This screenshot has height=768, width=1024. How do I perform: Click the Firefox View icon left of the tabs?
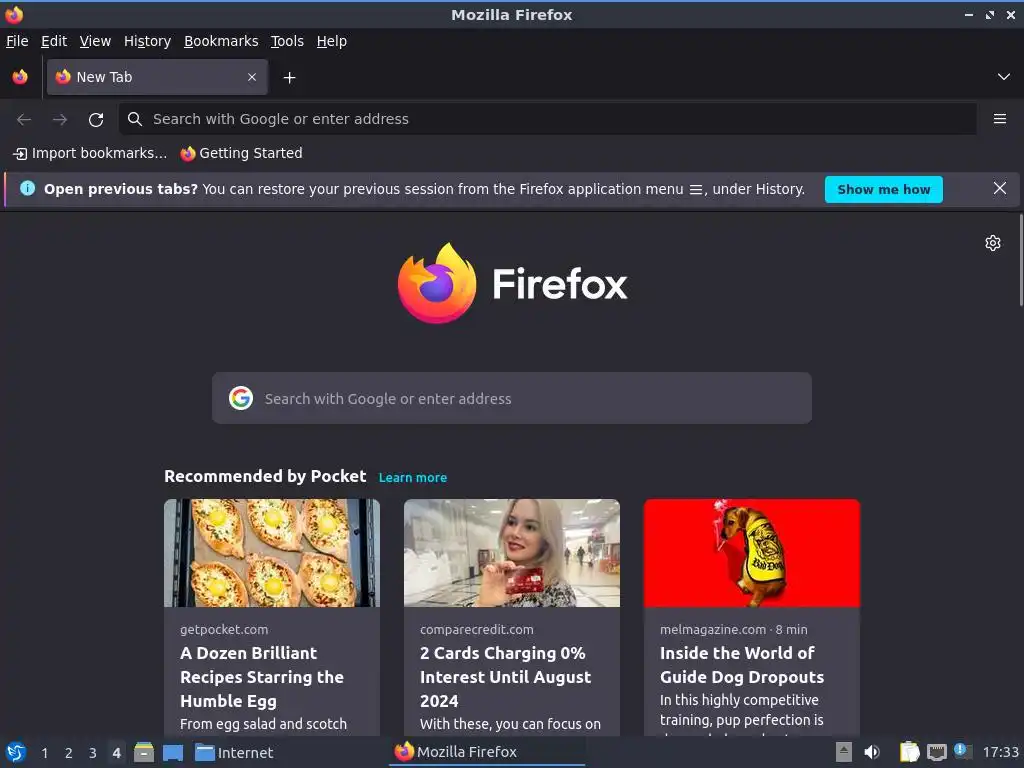point(20,77)
